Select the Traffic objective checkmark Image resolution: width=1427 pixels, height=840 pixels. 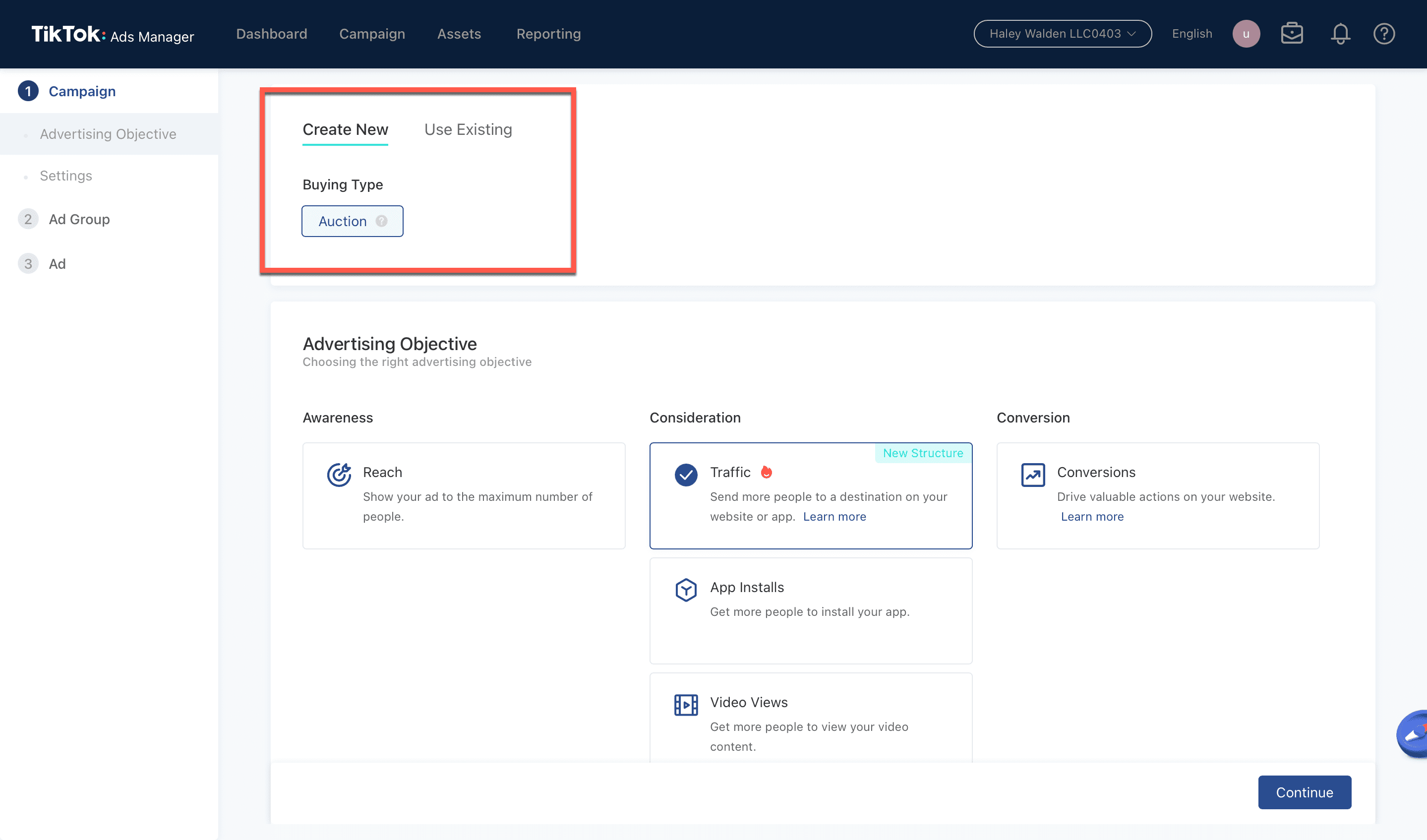[x=686, y=475]
